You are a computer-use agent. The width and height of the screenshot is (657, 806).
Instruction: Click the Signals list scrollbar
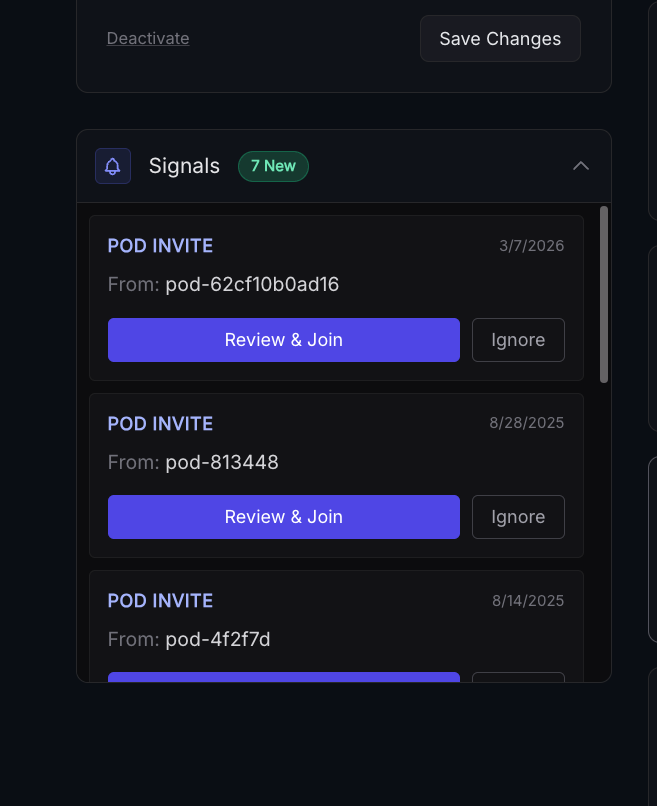(x=604, y=294)
